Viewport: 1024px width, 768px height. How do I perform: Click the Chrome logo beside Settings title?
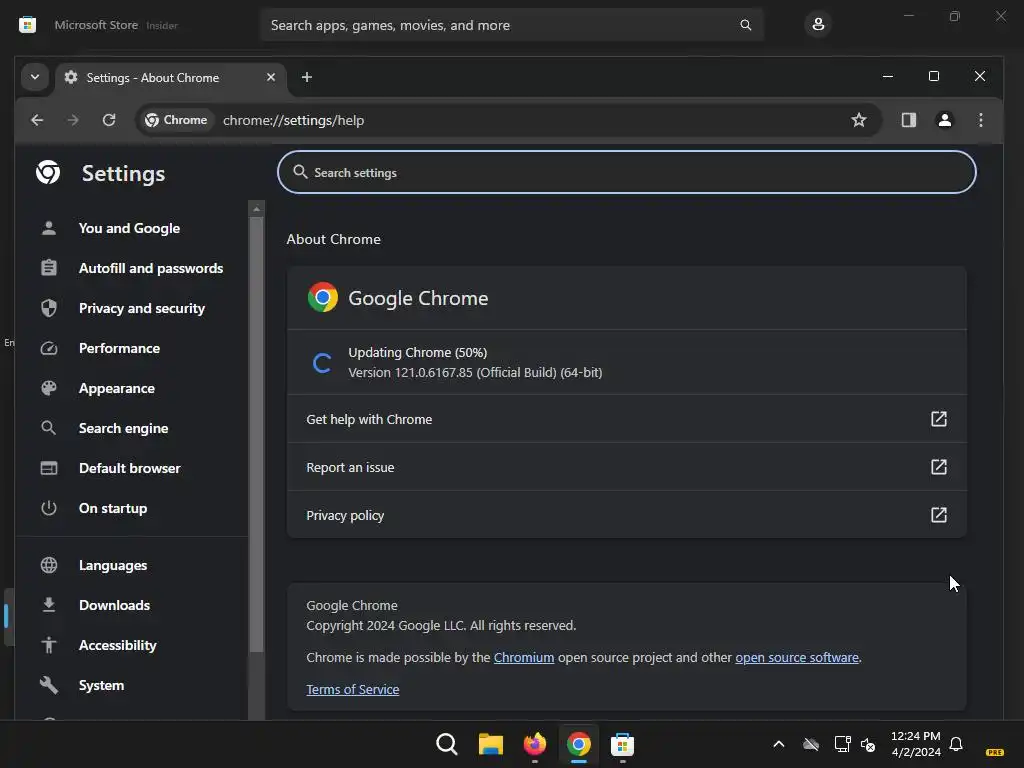click(48, 172)
